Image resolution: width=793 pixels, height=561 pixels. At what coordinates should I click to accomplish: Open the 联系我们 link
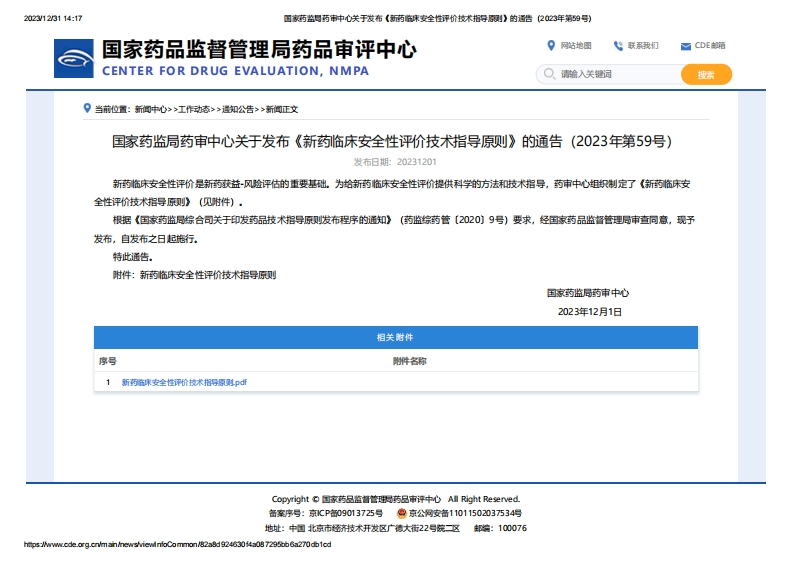[x=643, y=46]
